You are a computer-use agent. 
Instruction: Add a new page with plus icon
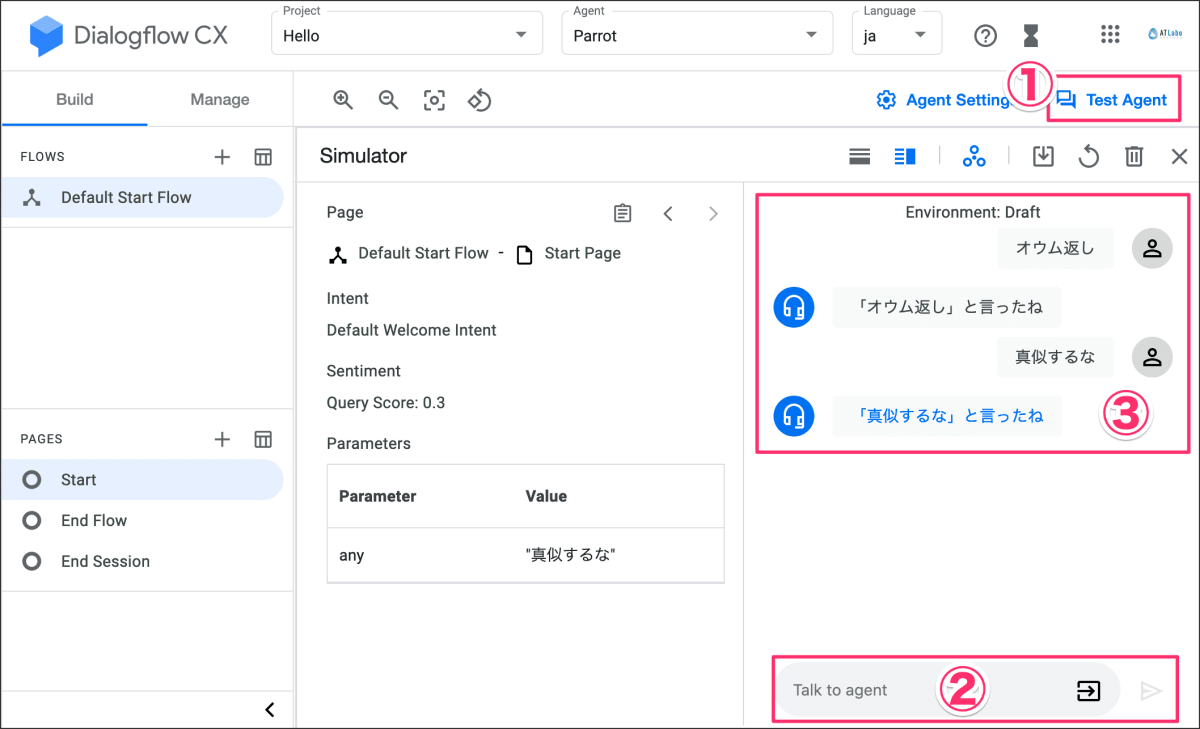pos(222,439)
